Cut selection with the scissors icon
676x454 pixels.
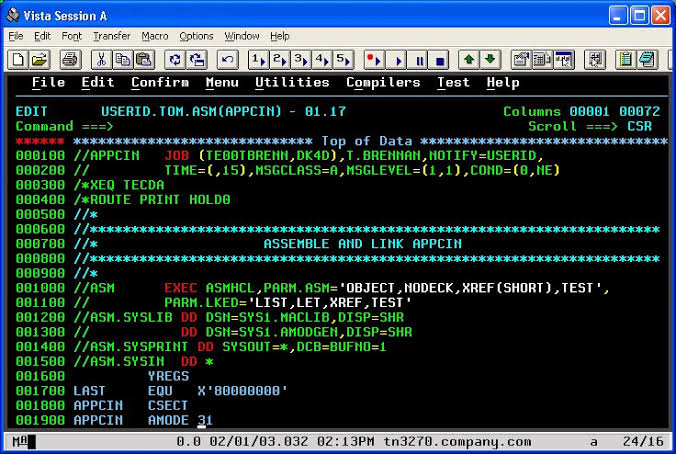[x=102, y=59]
